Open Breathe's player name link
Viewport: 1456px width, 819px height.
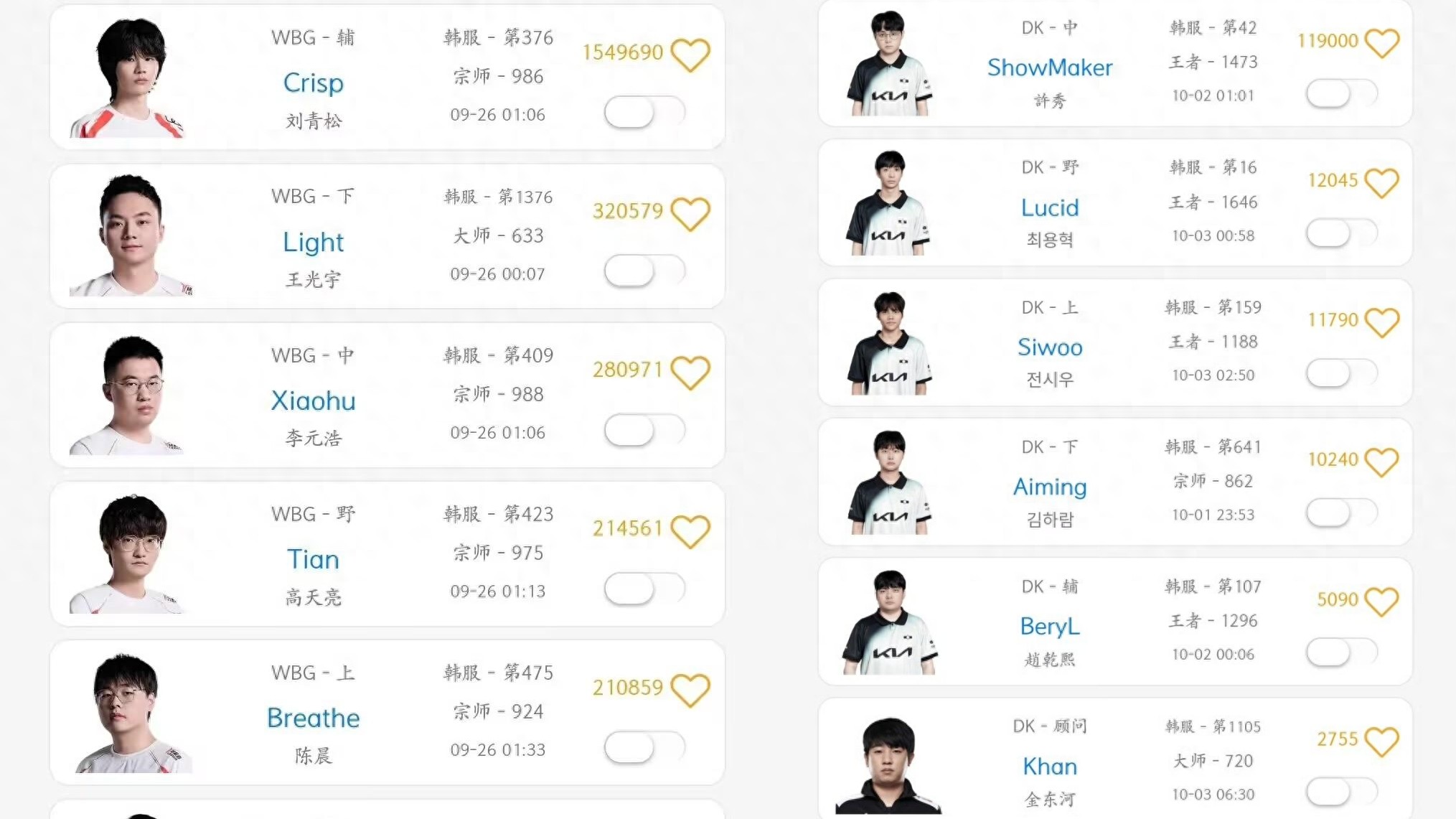point(313,718)
